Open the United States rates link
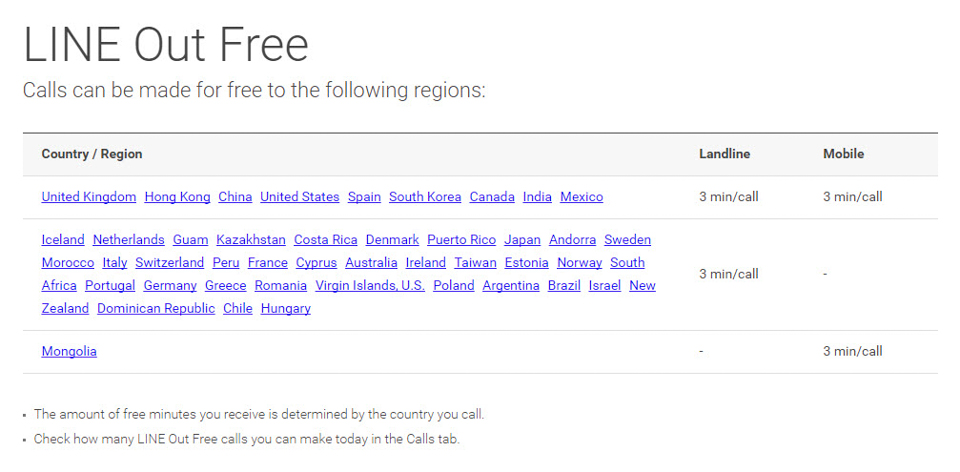Viewport: 960px width, 472px height. pyautogui.click(x=300, y=197)
